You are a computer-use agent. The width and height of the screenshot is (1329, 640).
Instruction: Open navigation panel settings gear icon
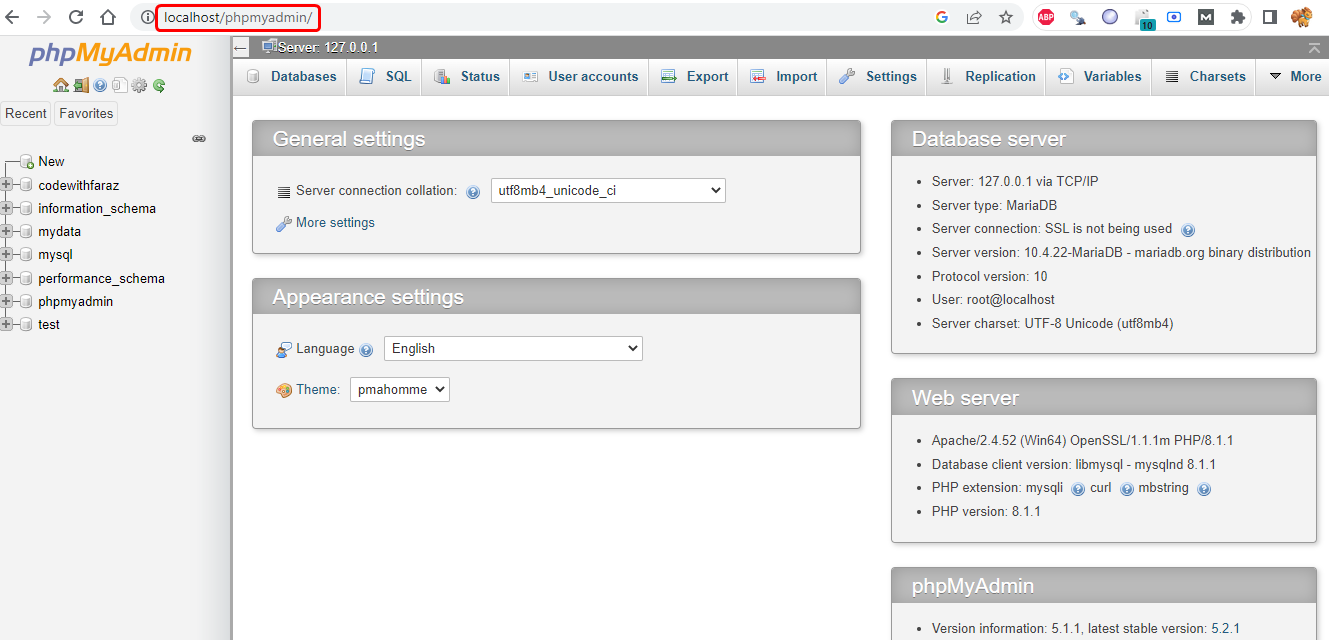pyautogui.click(x=139, y=86)
